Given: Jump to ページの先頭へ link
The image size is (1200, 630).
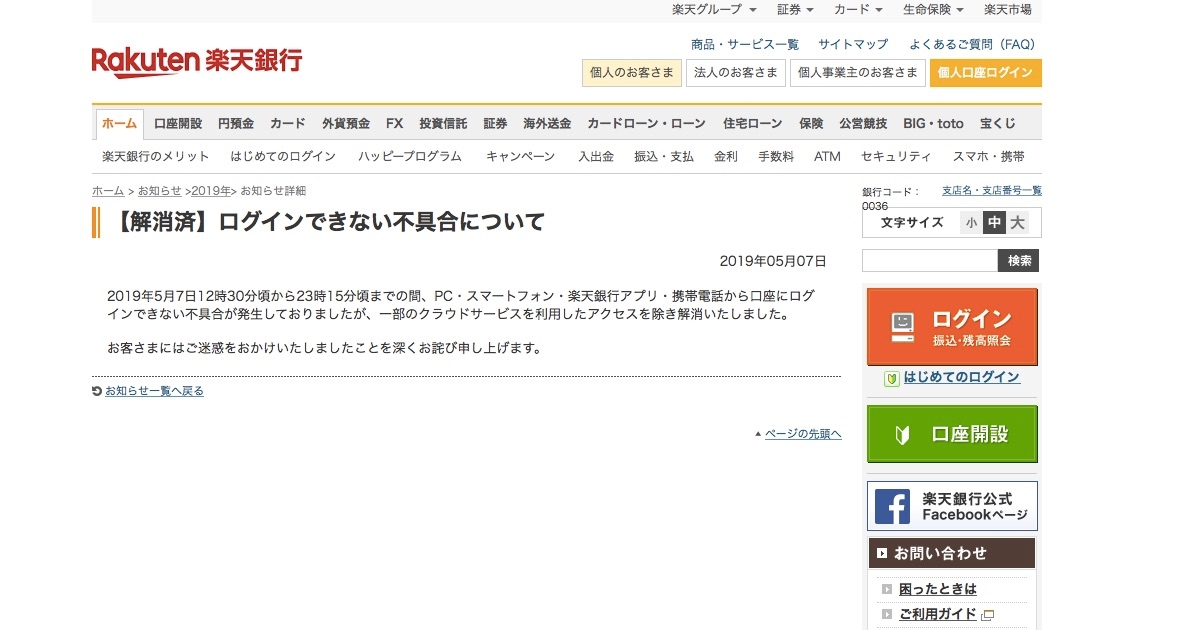Looking at the screenshot, I should 802,434.
